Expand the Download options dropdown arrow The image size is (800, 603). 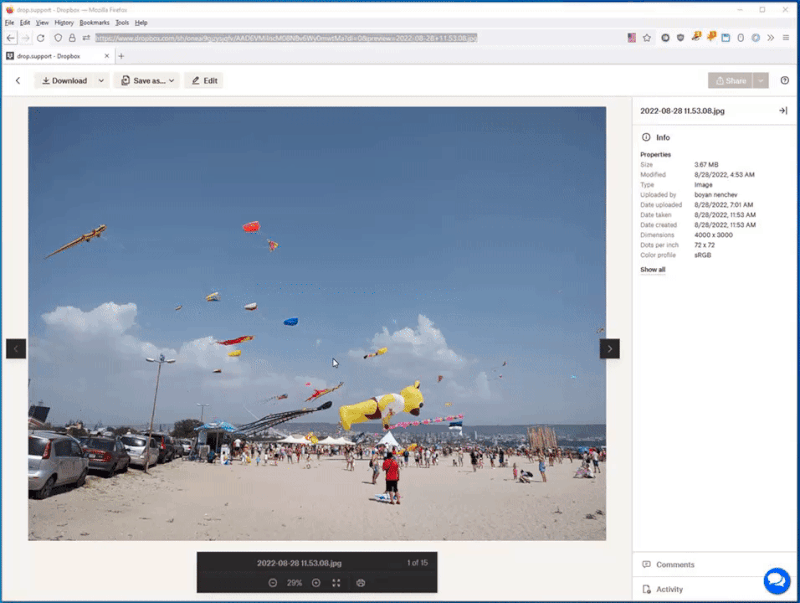[x=101, y=81]
